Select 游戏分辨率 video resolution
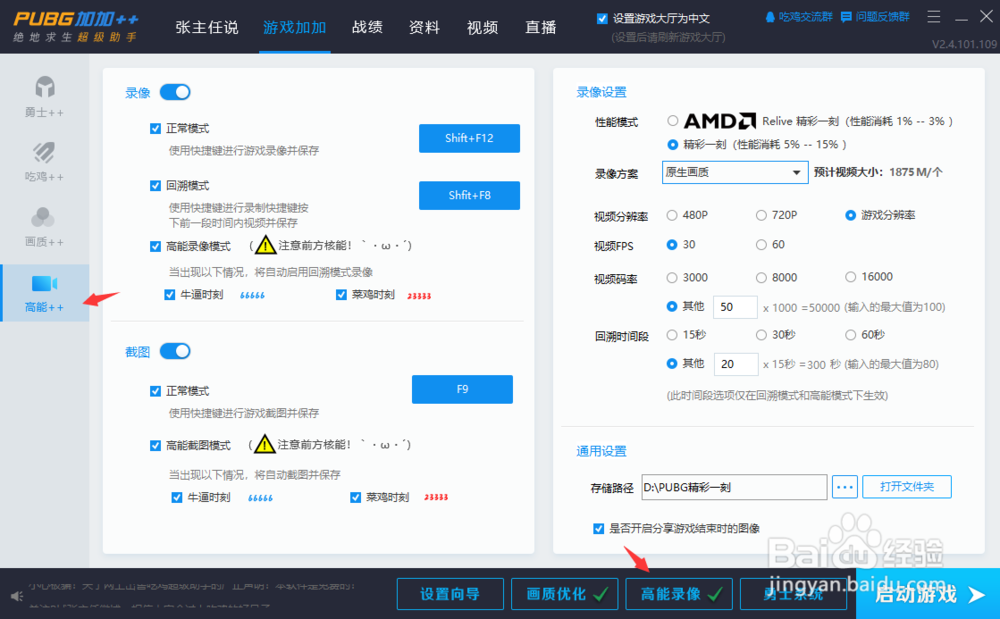The image size is (1000, 619). [850, 215]
